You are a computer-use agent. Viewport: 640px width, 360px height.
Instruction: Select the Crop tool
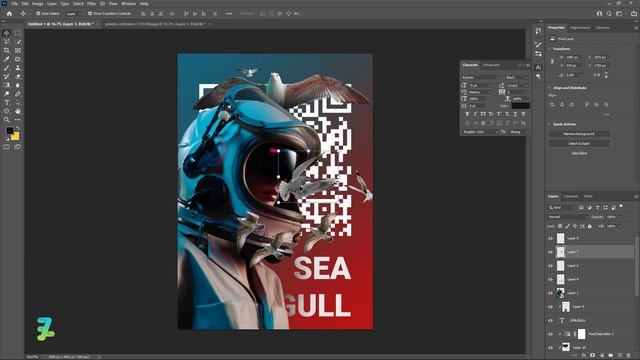pyautogui.click(x=7, y=50)
